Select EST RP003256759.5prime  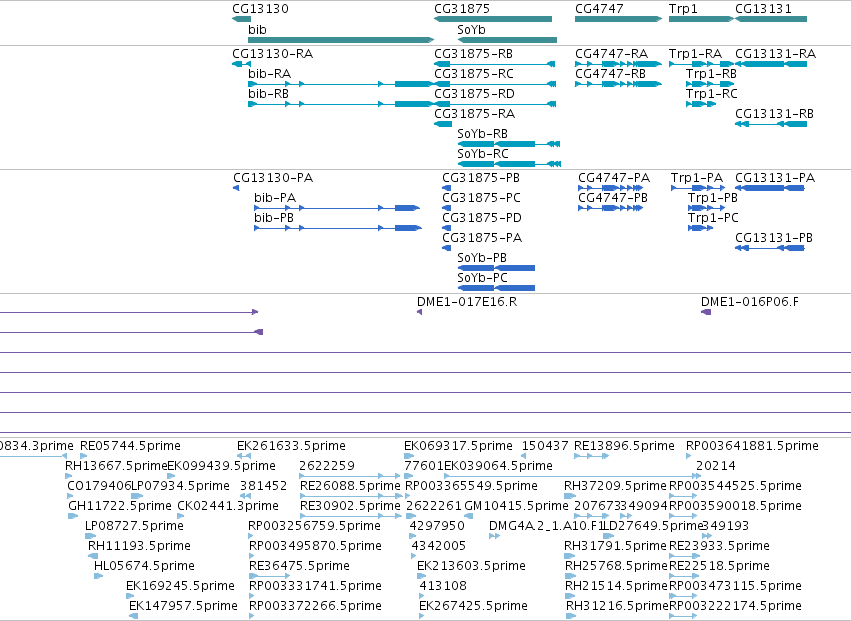coord(251,536)
